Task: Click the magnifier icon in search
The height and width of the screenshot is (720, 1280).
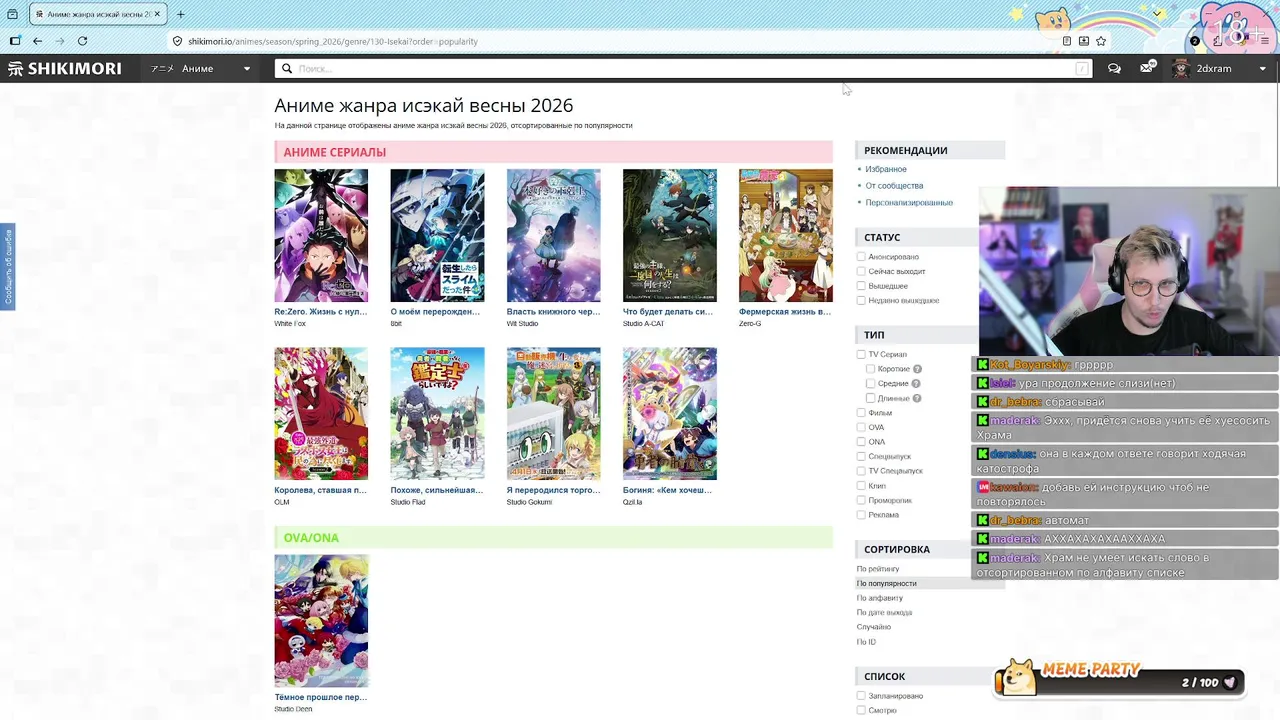Action: pyautogui.click(x=287, y=68)
